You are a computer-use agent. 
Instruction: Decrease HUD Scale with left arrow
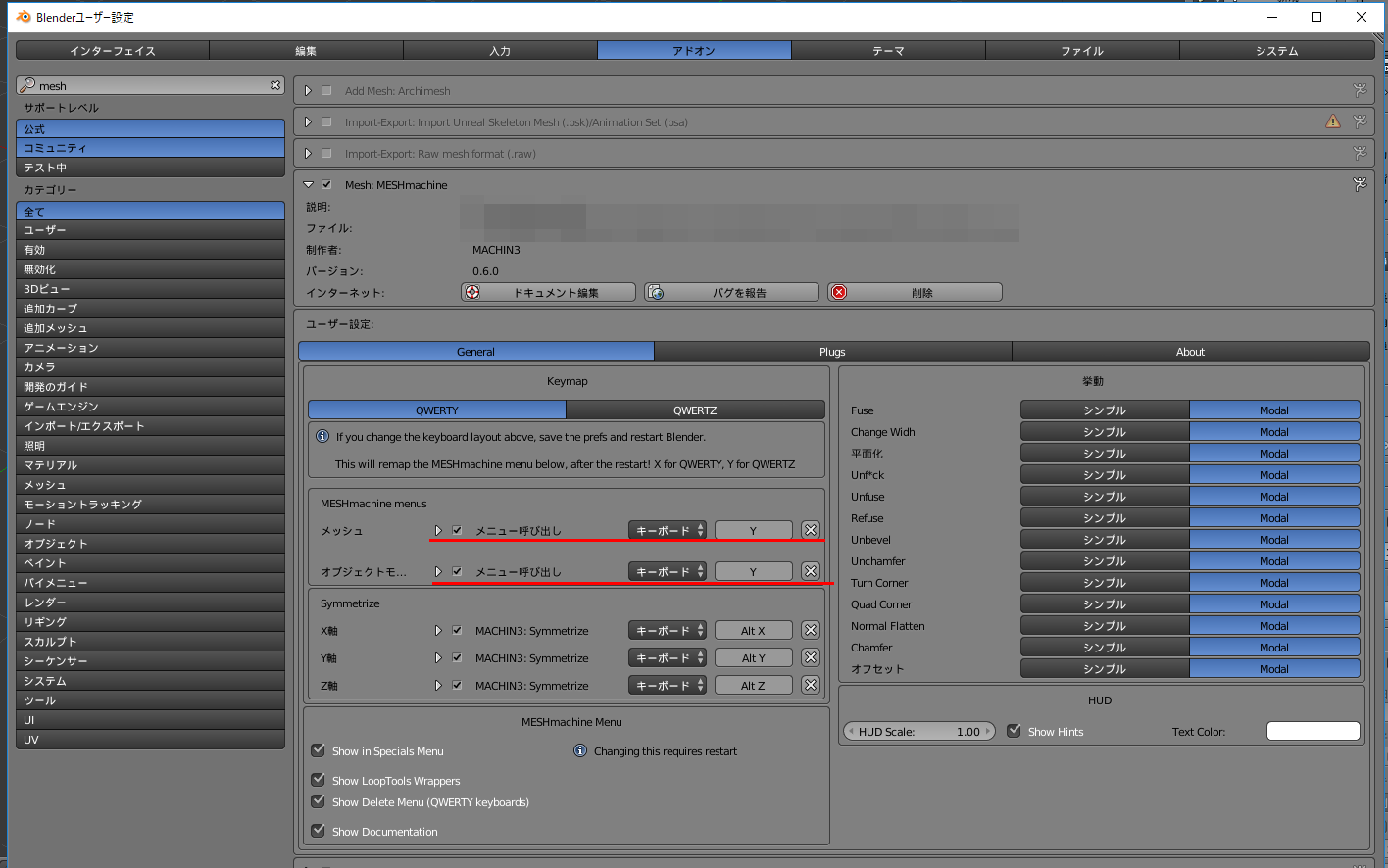850,731
